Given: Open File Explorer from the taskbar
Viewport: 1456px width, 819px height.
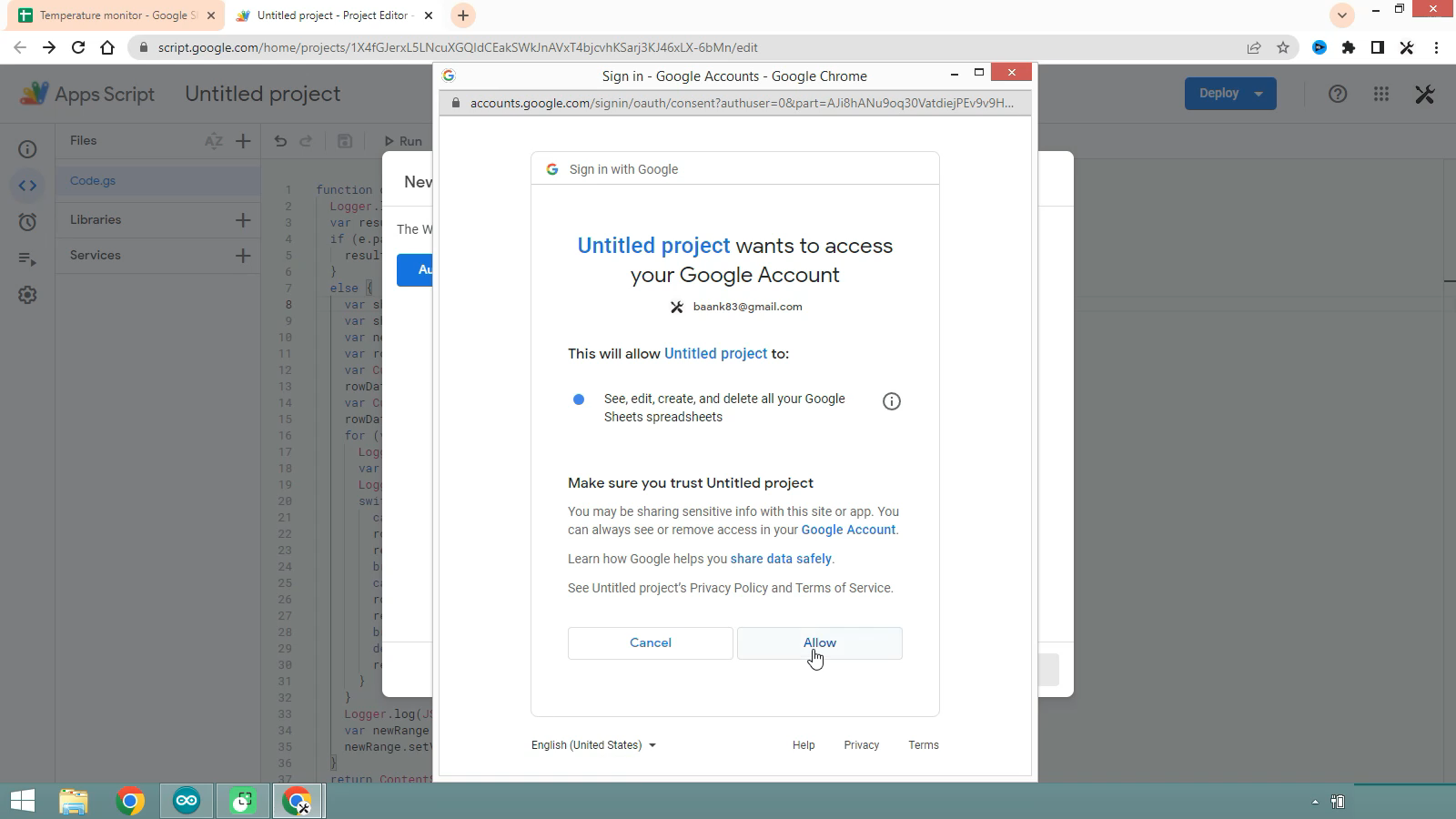Looking at the screenshot, I should [x=74, y=801].
